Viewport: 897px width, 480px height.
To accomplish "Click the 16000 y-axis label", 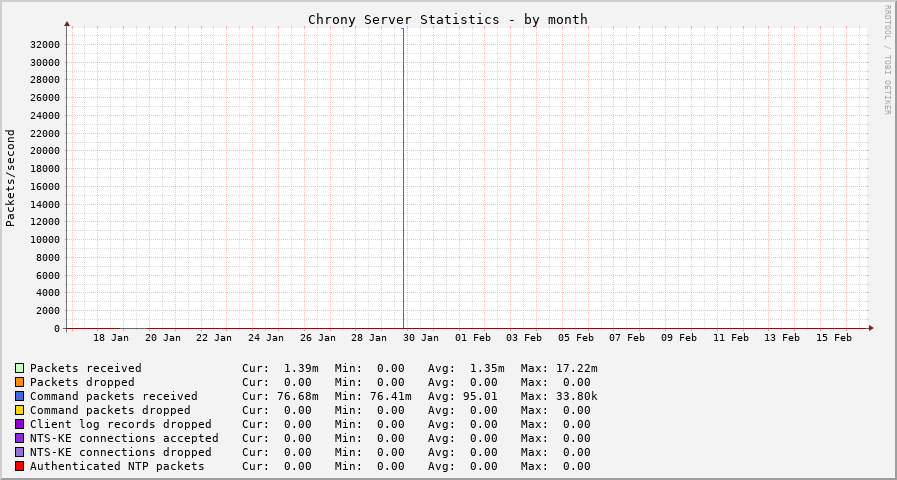I will pos(45,187).
